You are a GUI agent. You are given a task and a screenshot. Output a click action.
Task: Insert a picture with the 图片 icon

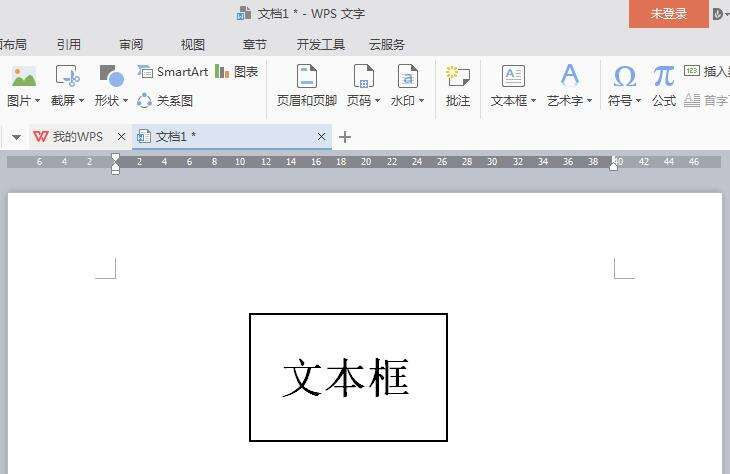[24, 76]
